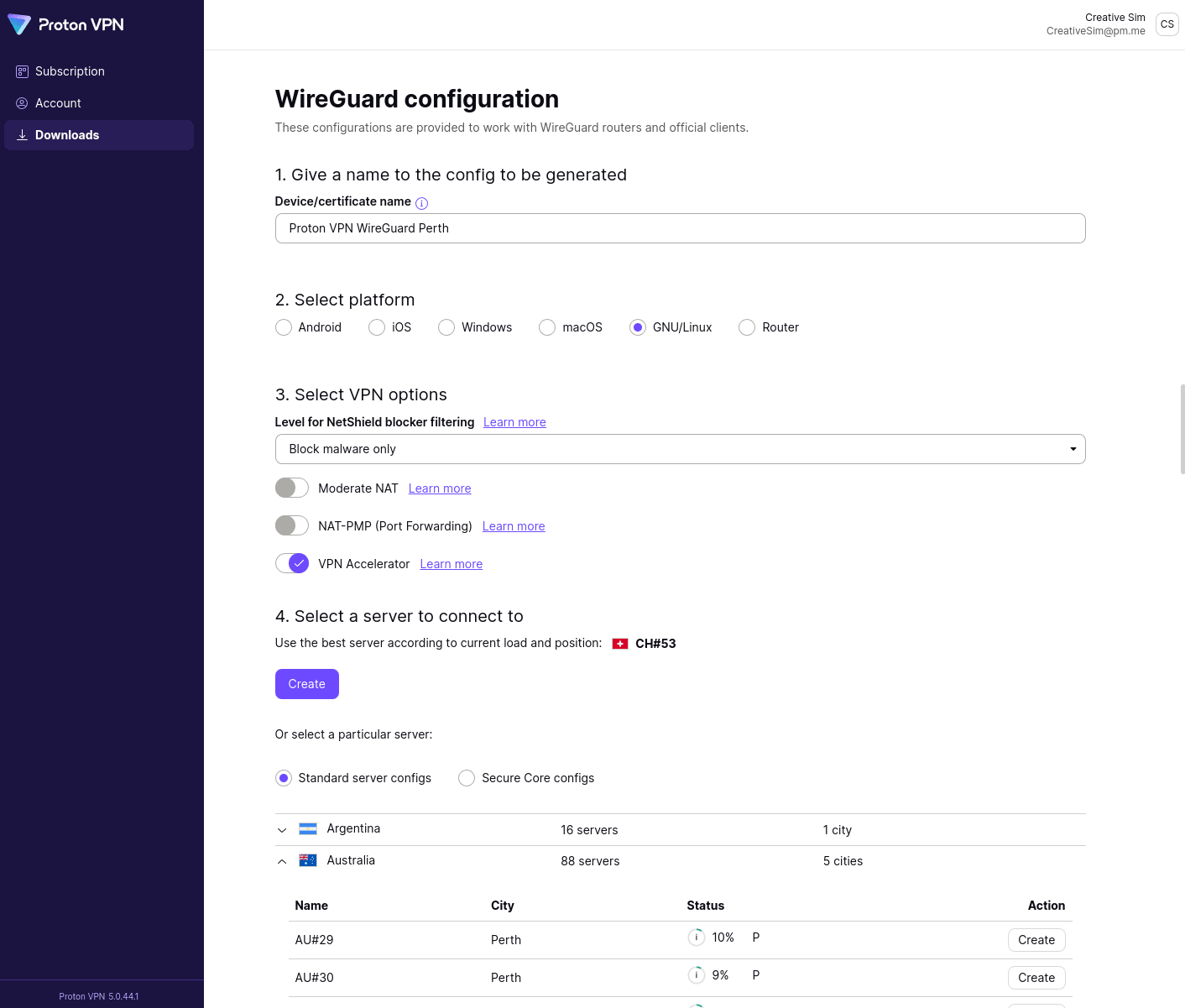The height and width of the screenshot is (1008, 1185).
Task: Turn on NAT-PMP Port Forwarding toggle
Action: point(292,525)
